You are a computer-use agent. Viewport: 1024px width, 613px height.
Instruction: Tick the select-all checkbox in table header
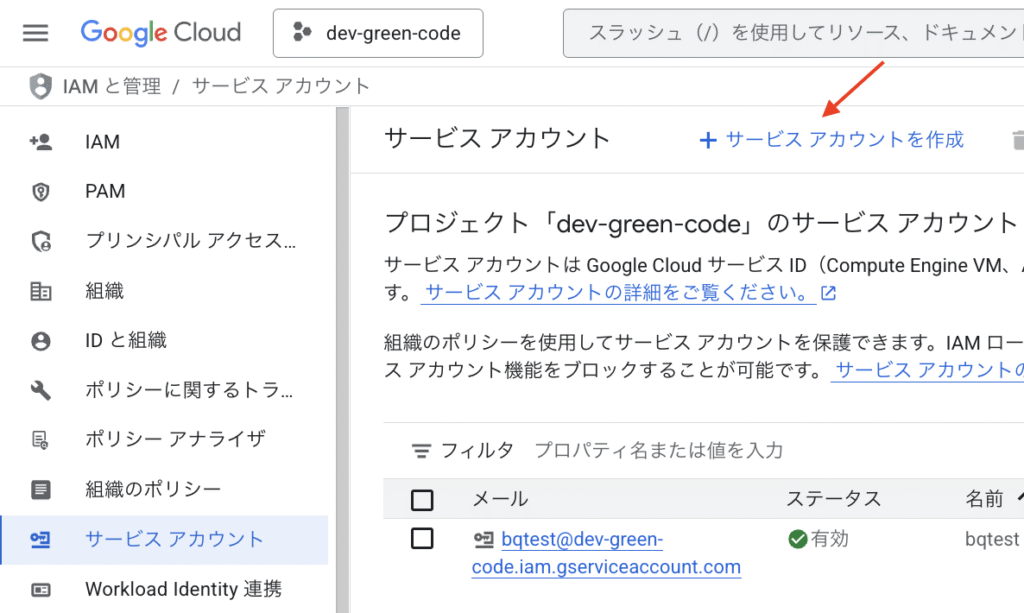pos(422,499)
